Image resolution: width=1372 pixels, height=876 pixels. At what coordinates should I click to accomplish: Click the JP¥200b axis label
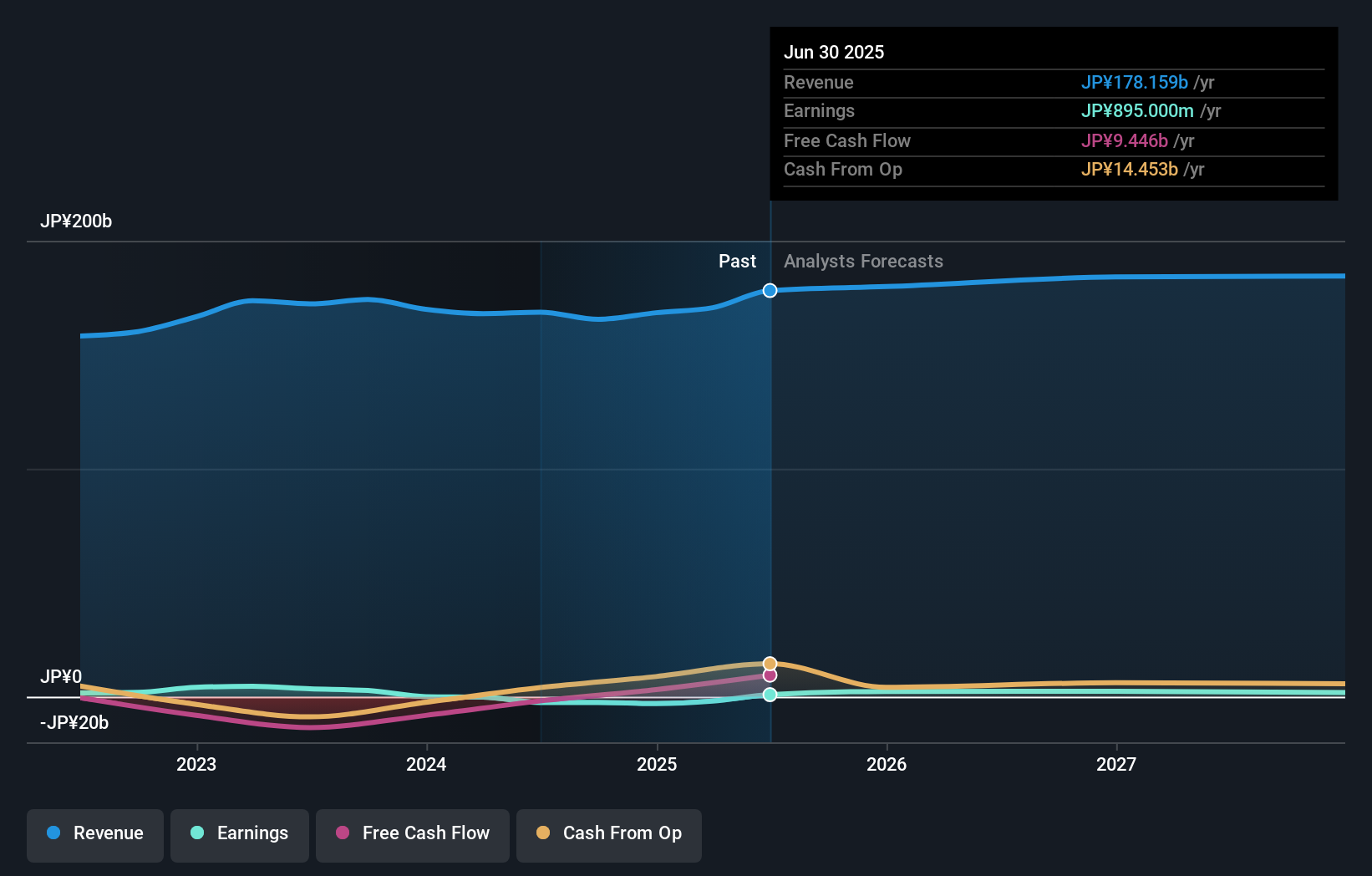click(76, 221)
